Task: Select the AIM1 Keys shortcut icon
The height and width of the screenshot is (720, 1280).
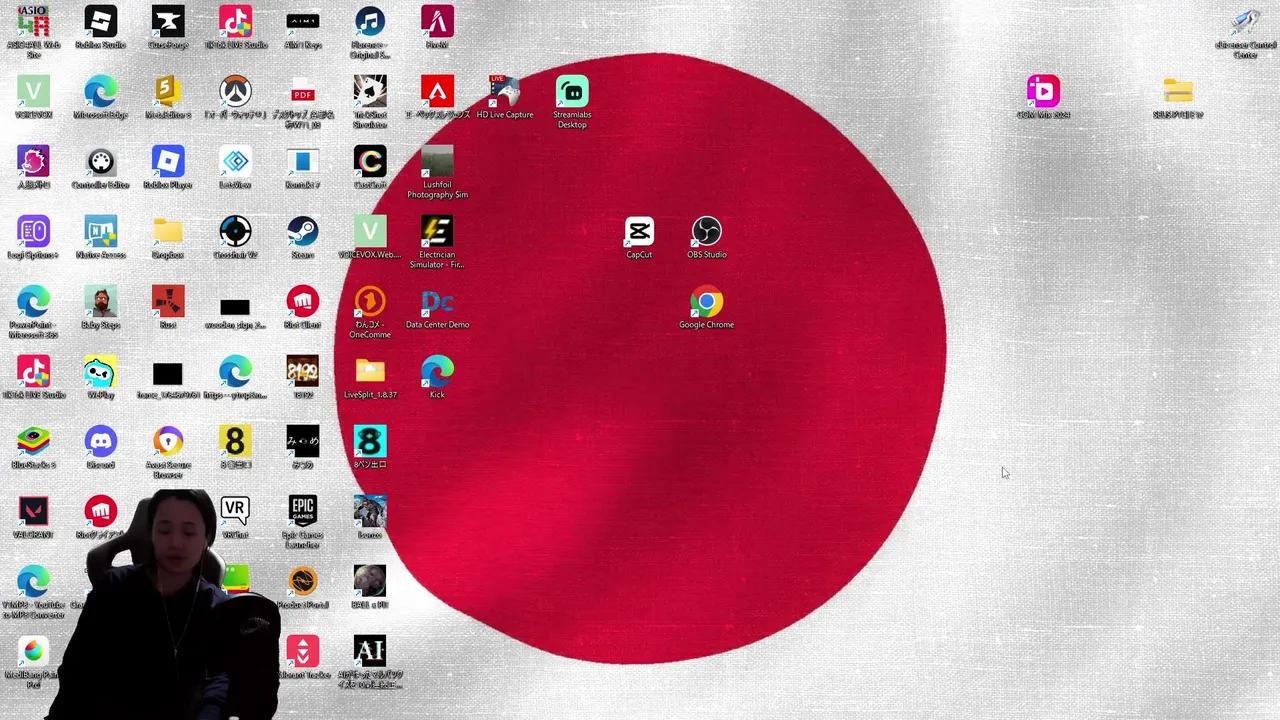Action: pyautogui.click(x=303, y=22)
